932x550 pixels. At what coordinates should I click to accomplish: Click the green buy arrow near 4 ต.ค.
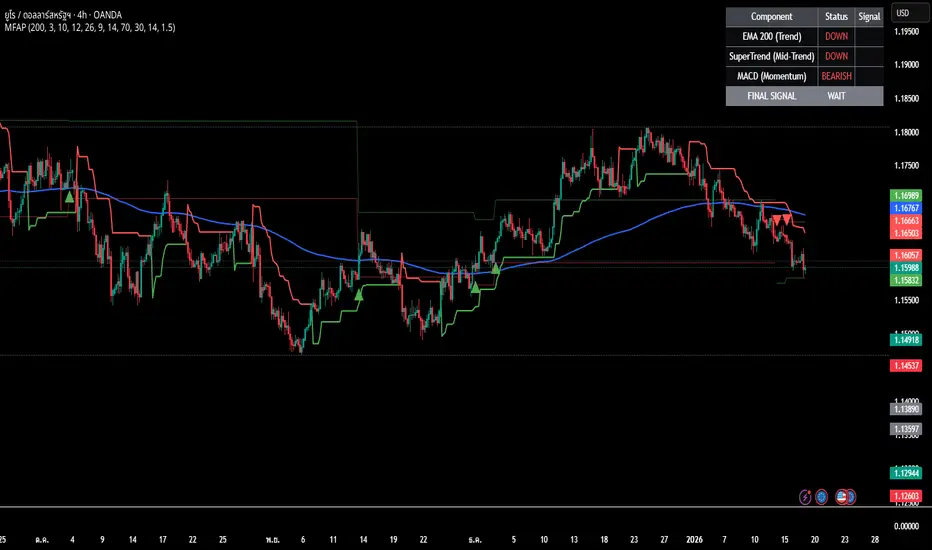click(x=70, y=196)
